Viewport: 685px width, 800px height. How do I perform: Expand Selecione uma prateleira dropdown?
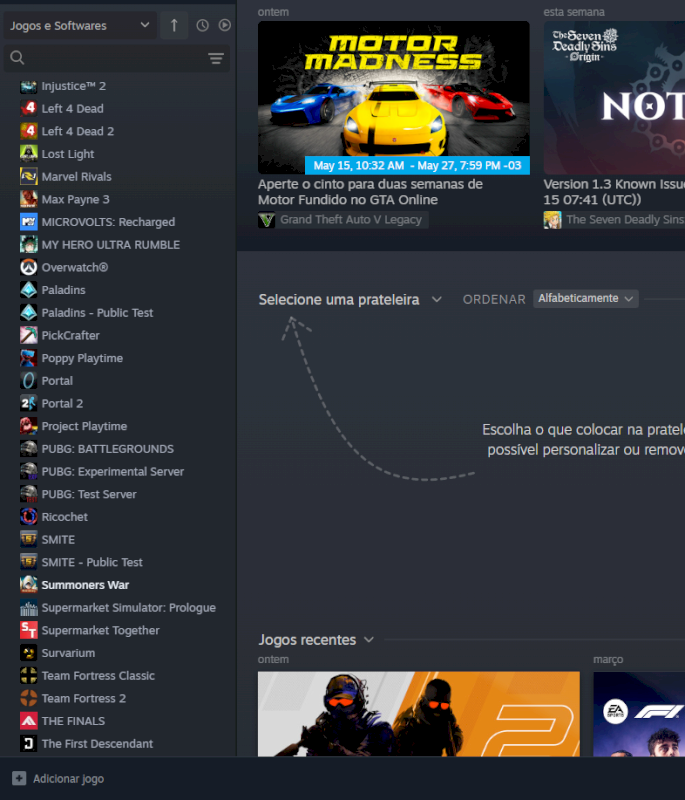[x=350, y=299]
